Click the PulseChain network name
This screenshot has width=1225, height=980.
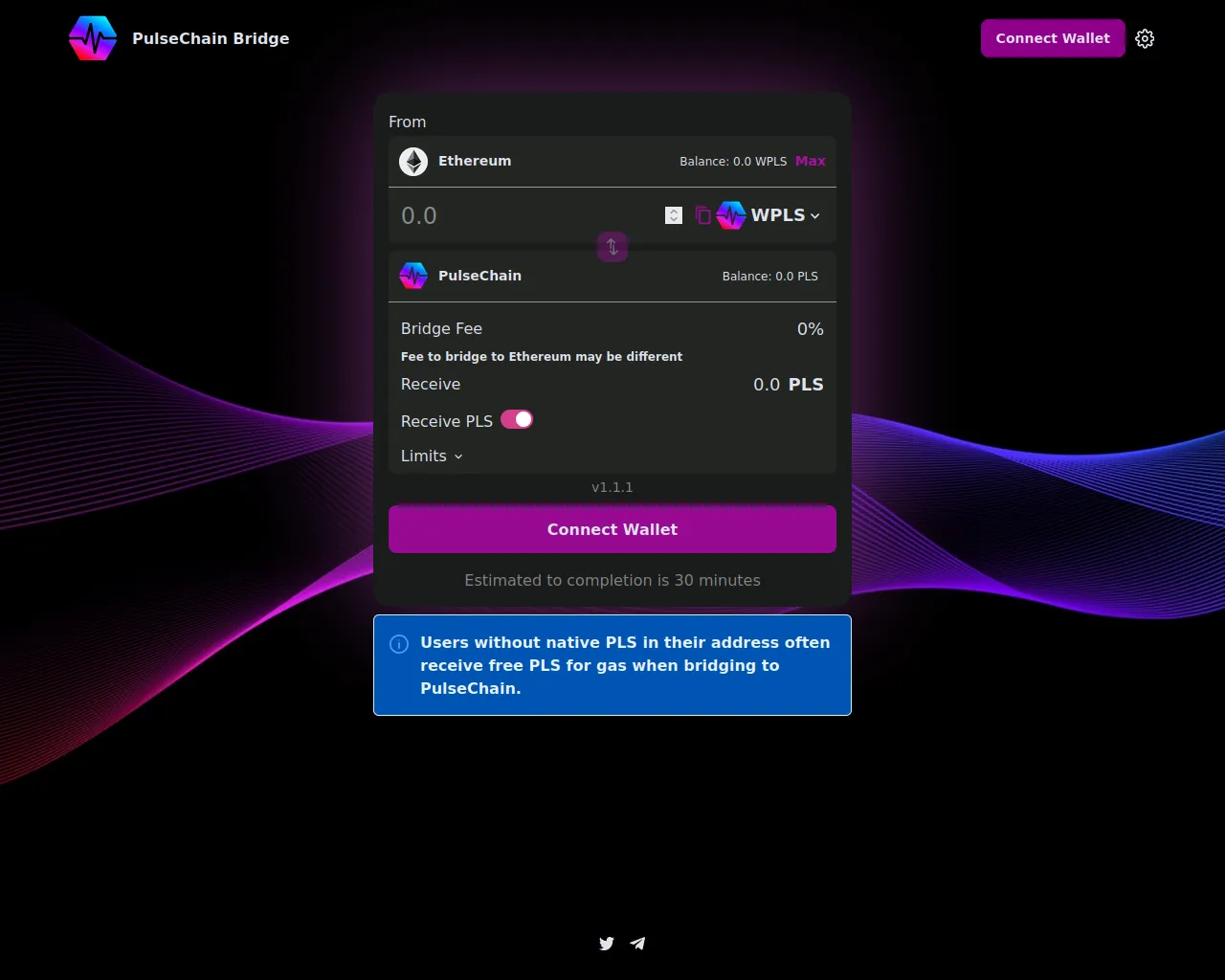tap(479, 276)
